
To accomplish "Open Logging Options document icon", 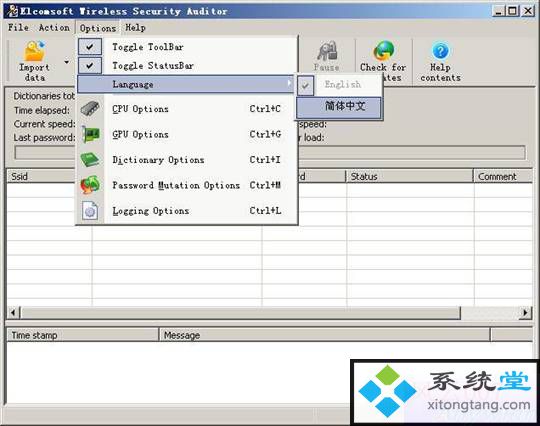I will [x=90, y=210].
